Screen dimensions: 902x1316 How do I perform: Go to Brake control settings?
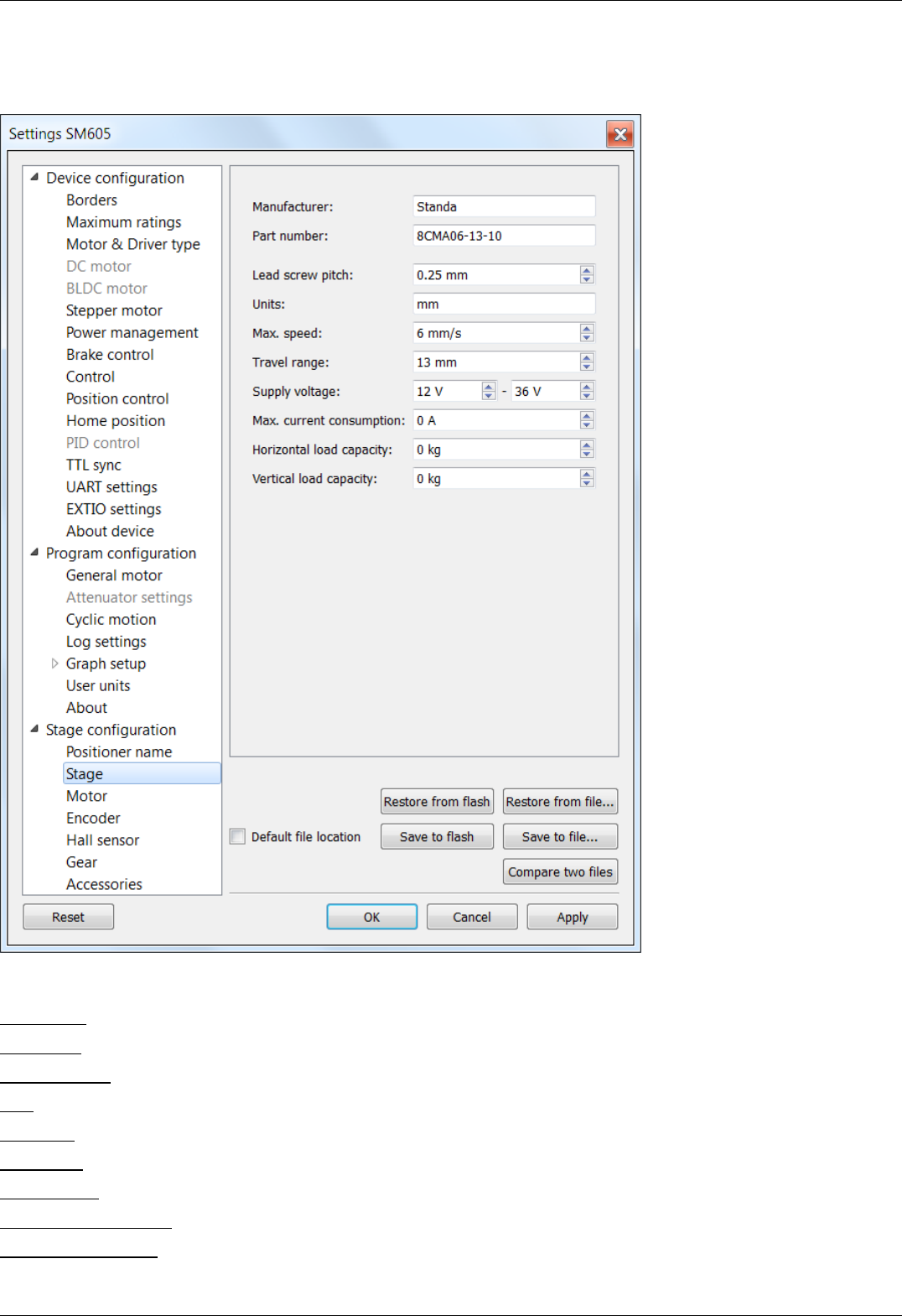[110, 354]
